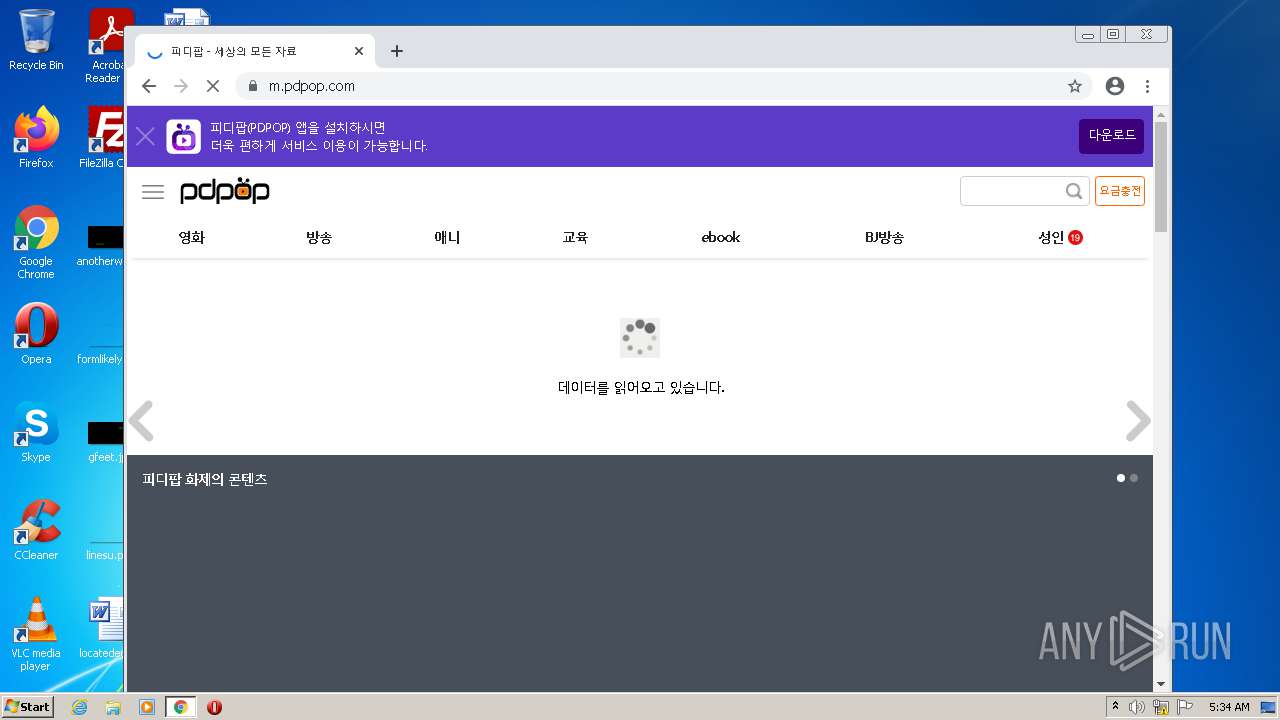Open Acrobat Reader desktop shortcut
This screenshot has height=720, width=1280.
pyautogui.click(x=107, y=46)
